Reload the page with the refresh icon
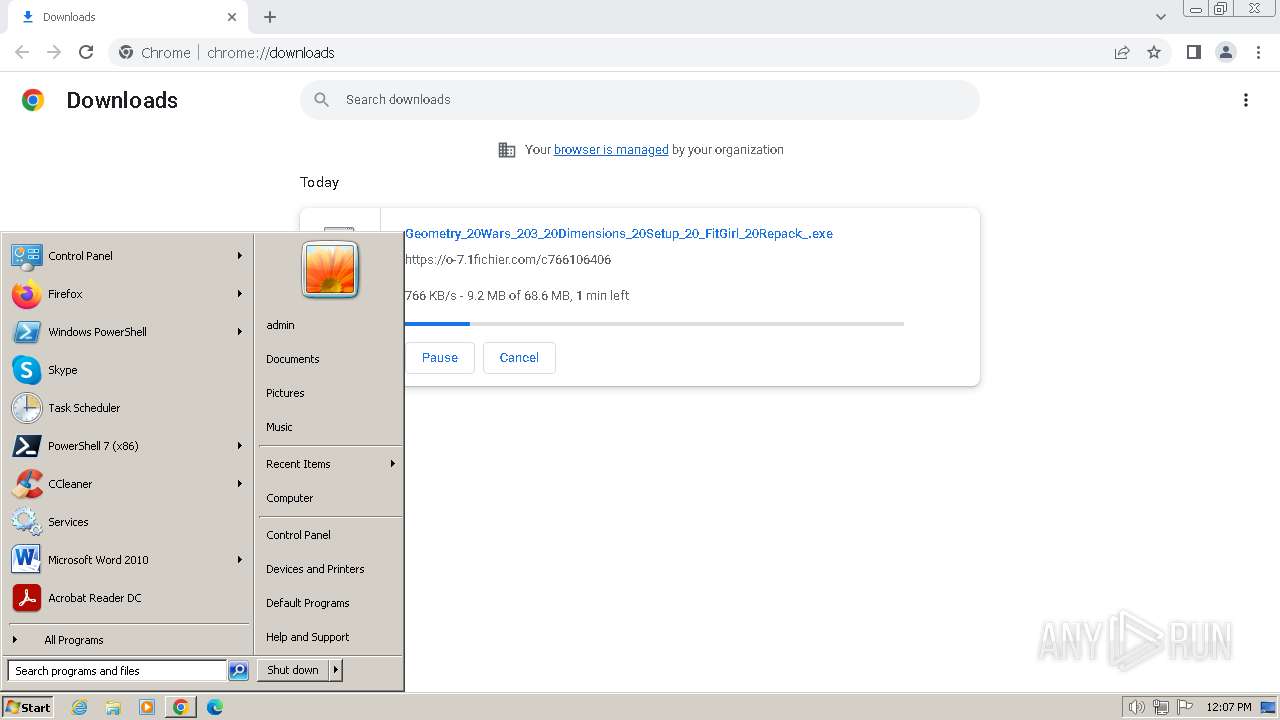The height and width of the screenshot is (720, 1280). coord(86,52)
